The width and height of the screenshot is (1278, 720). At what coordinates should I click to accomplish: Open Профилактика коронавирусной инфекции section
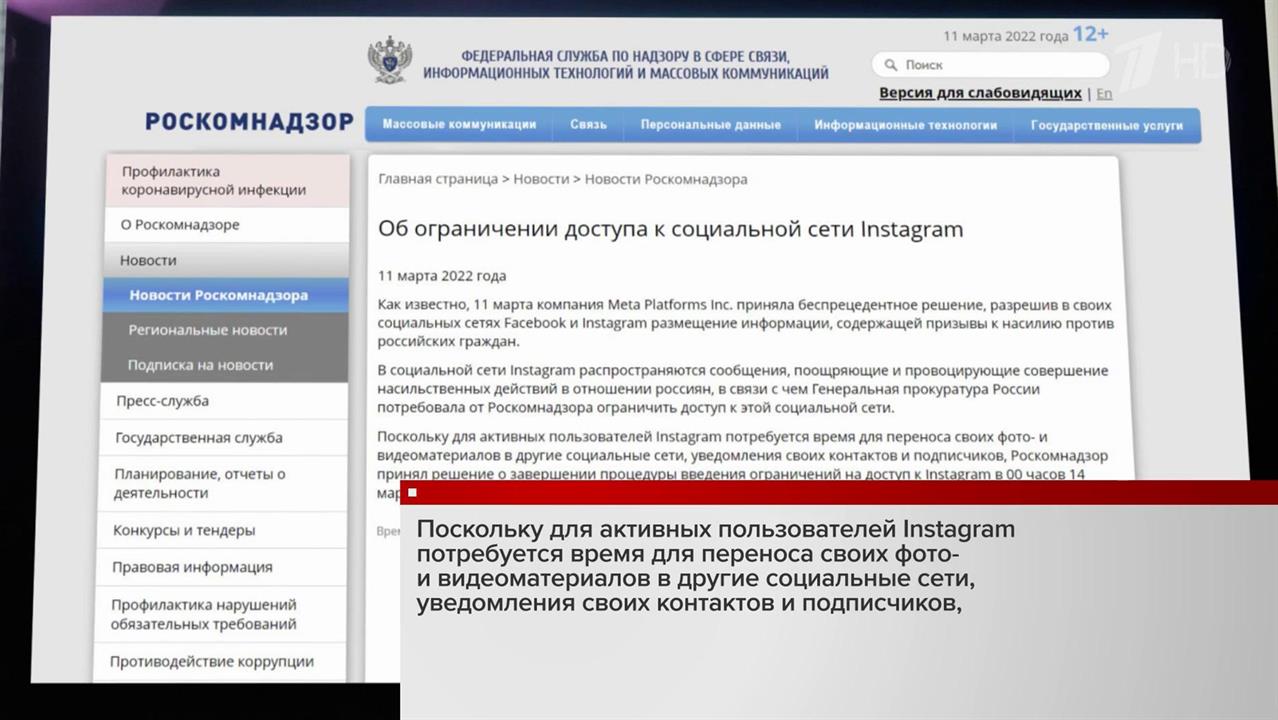(x=228, y=180)
